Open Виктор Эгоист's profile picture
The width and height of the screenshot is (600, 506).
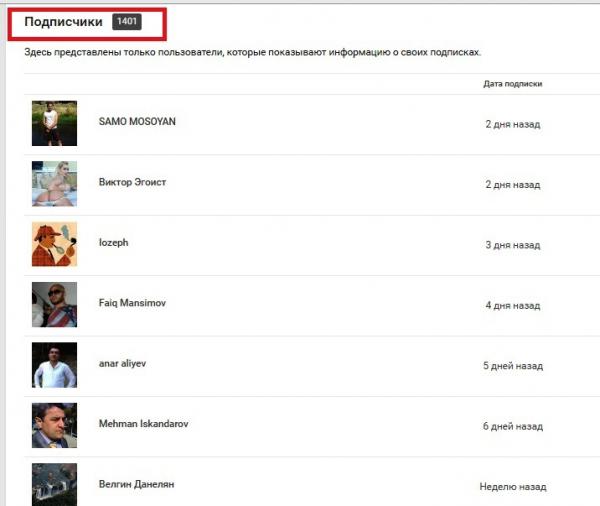click(54, 183)
